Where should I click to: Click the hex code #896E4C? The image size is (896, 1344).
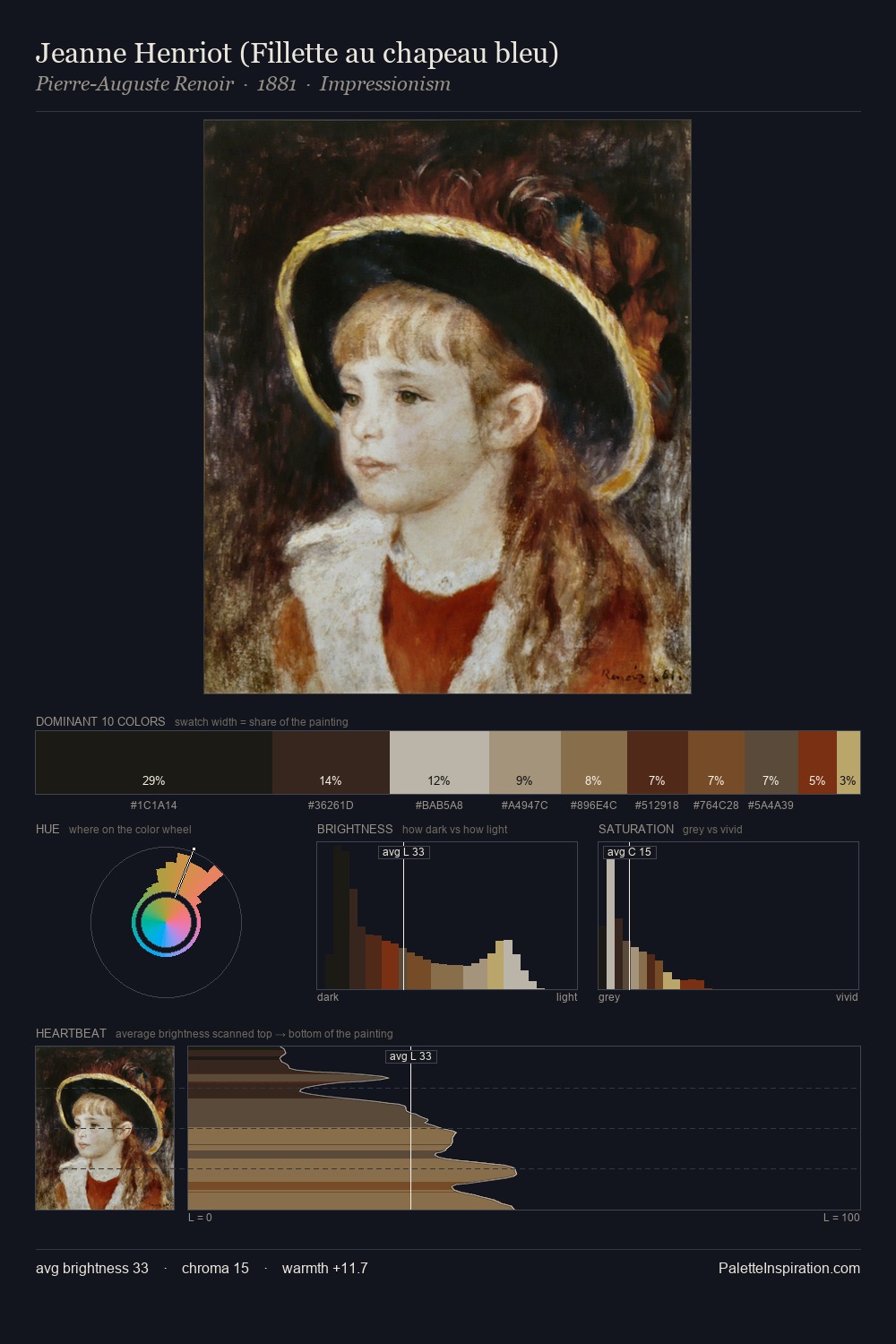pos(594,806)
